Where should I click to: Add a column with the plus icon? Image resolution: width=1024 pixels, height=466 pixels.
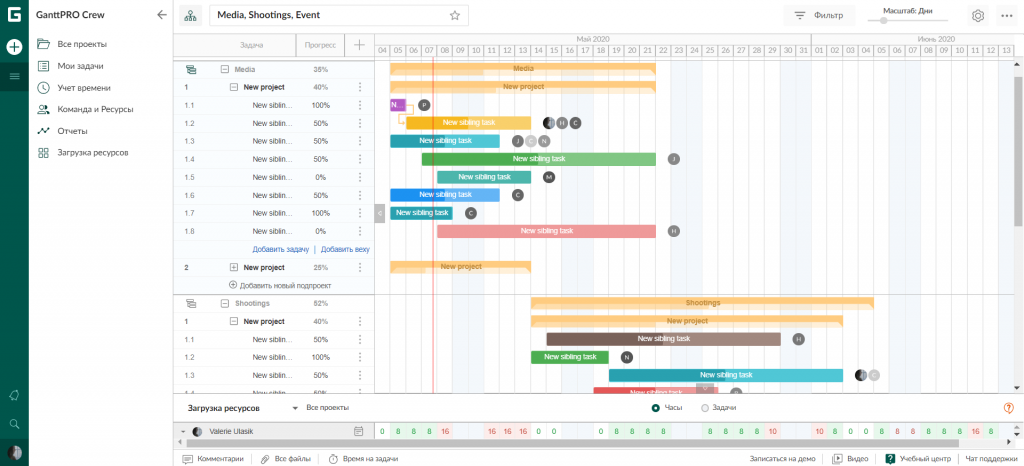pos(359,45)
